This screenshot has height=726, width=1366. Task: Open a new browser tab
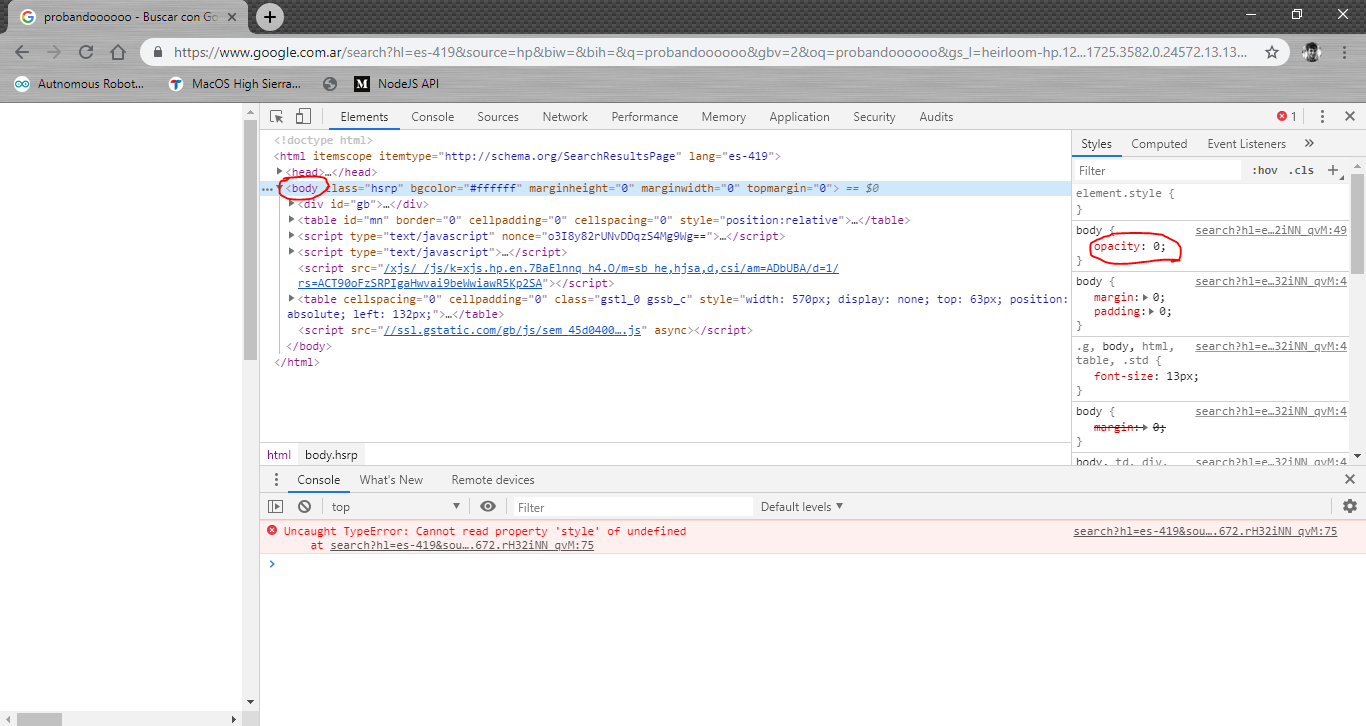269,16
